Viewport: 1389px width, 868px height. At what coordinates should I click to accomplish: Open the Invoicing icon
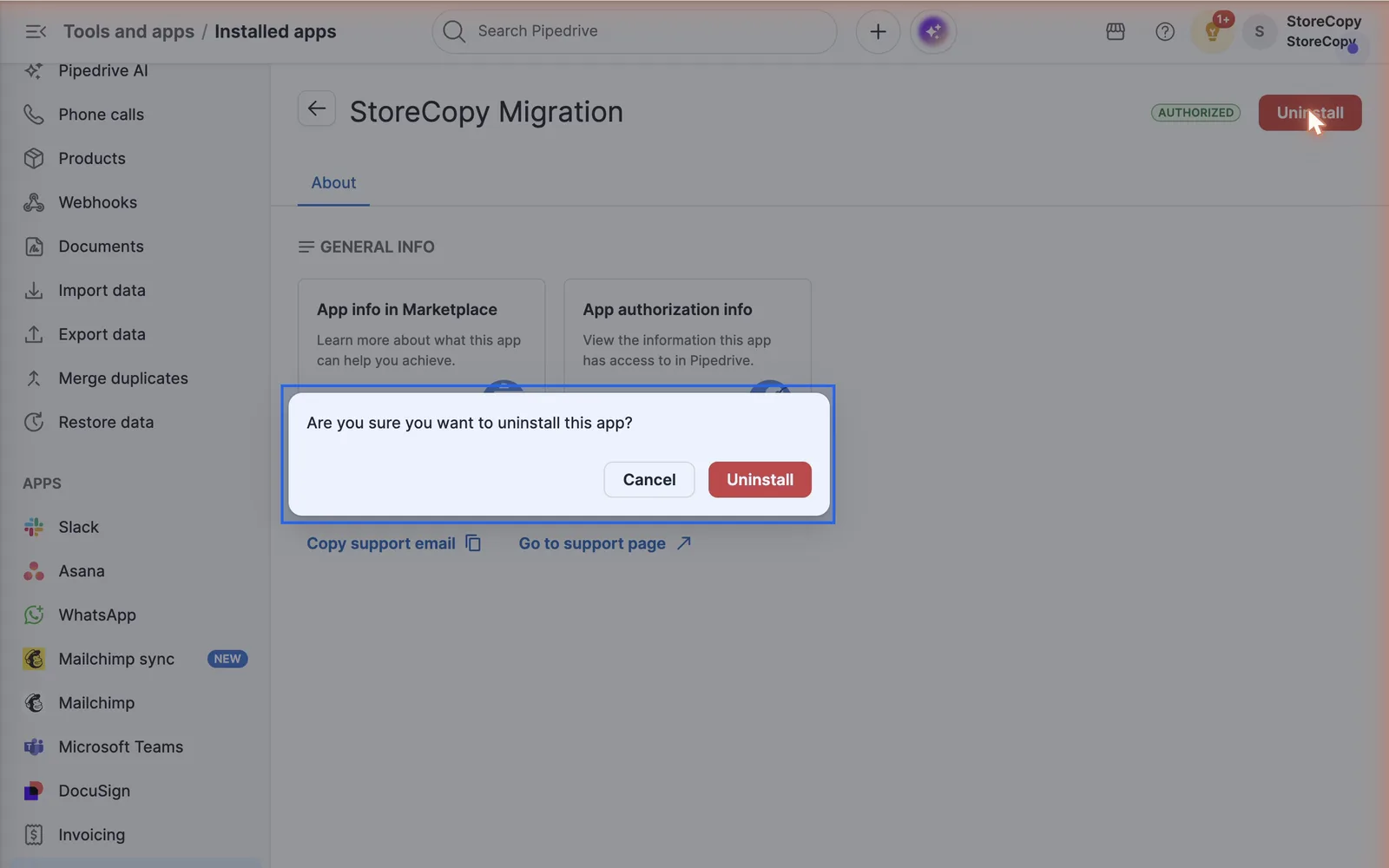click(x=34, y=835)
